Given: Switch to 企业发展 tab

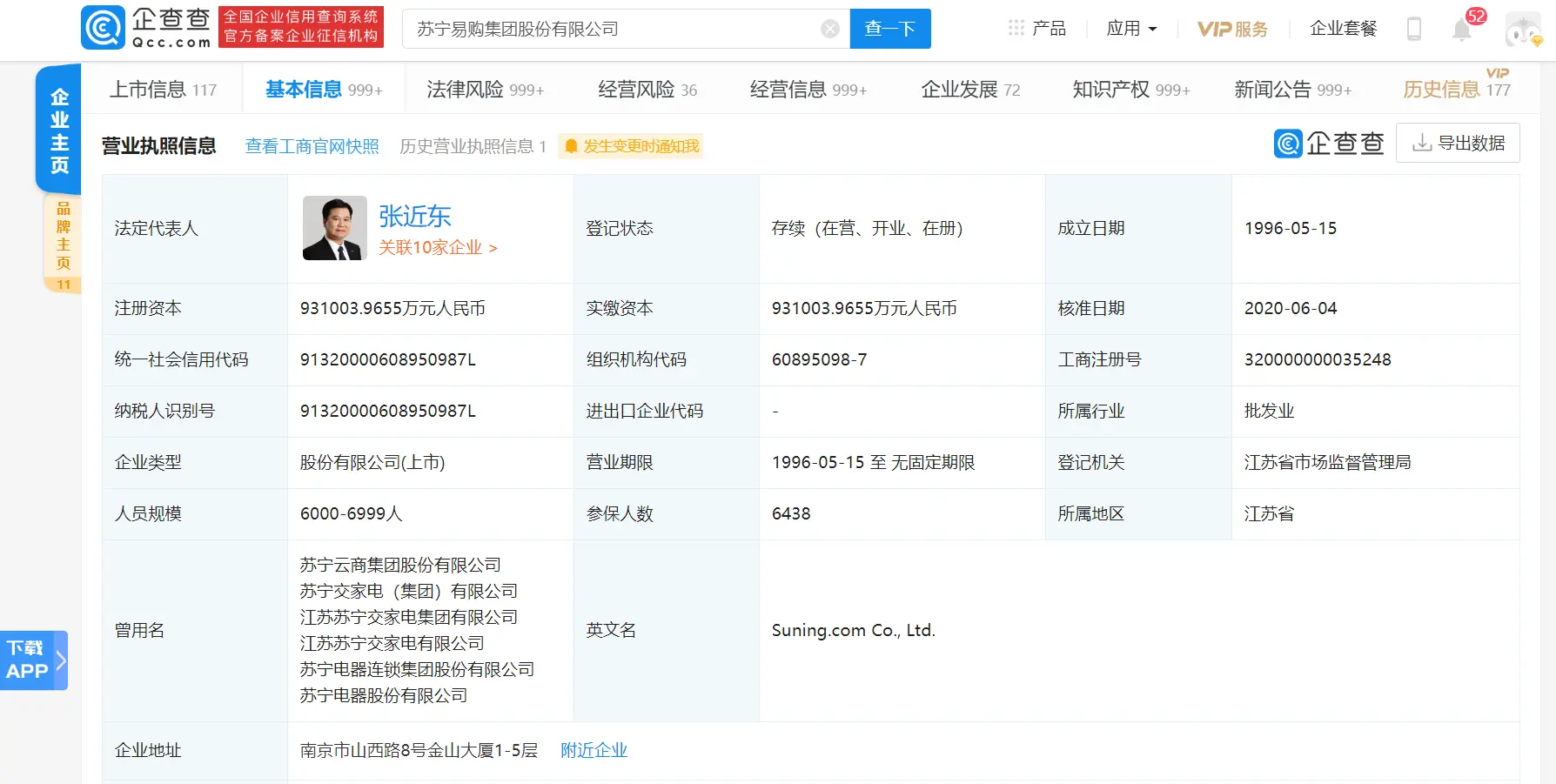Looking at the screenshot, I should (970, 90).
